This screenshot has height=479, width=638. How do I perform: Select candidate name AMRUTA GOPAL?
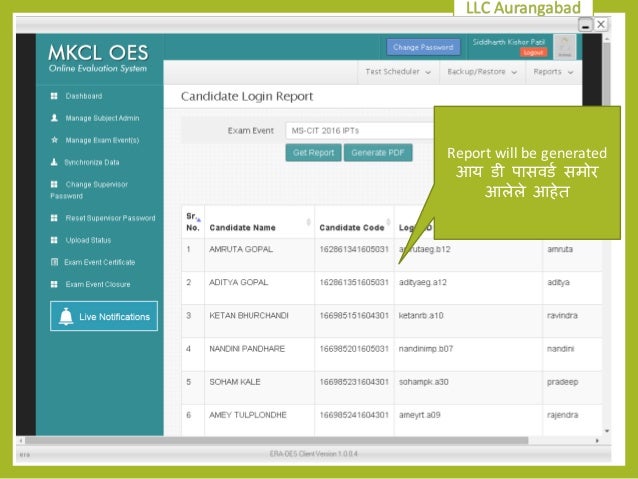[x=241, y=249]
